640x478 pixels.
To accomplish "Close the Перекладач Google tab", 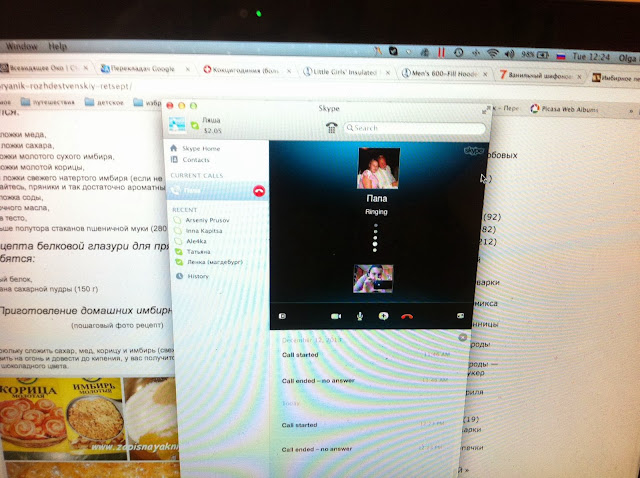I will tap(188, 69).
